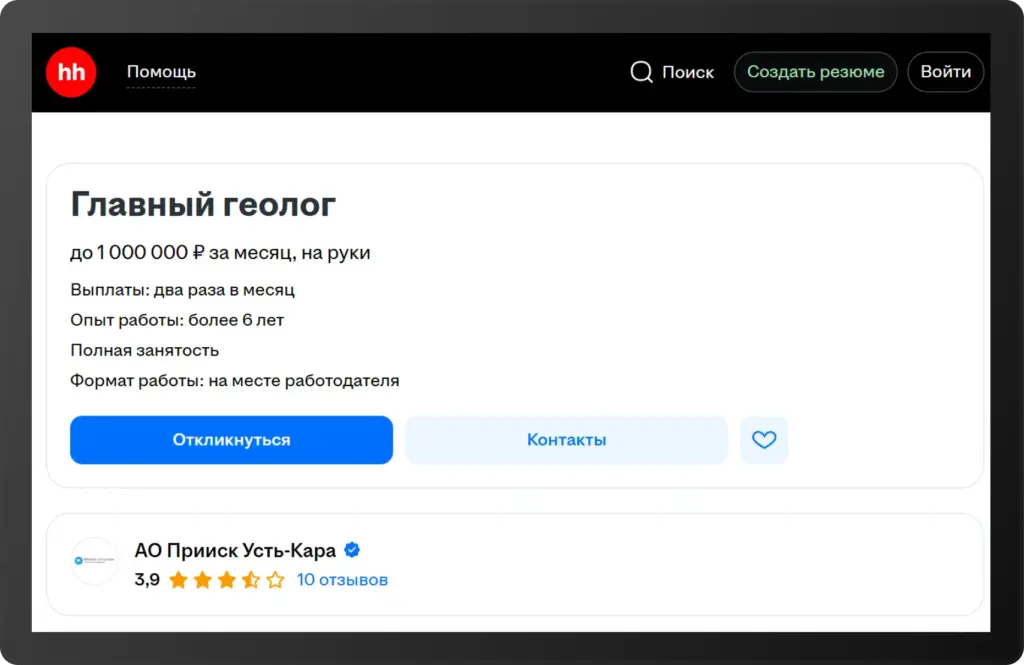Click the hh.ru logo
Screen dimensions: 1024x665
[x=70, y=72]
